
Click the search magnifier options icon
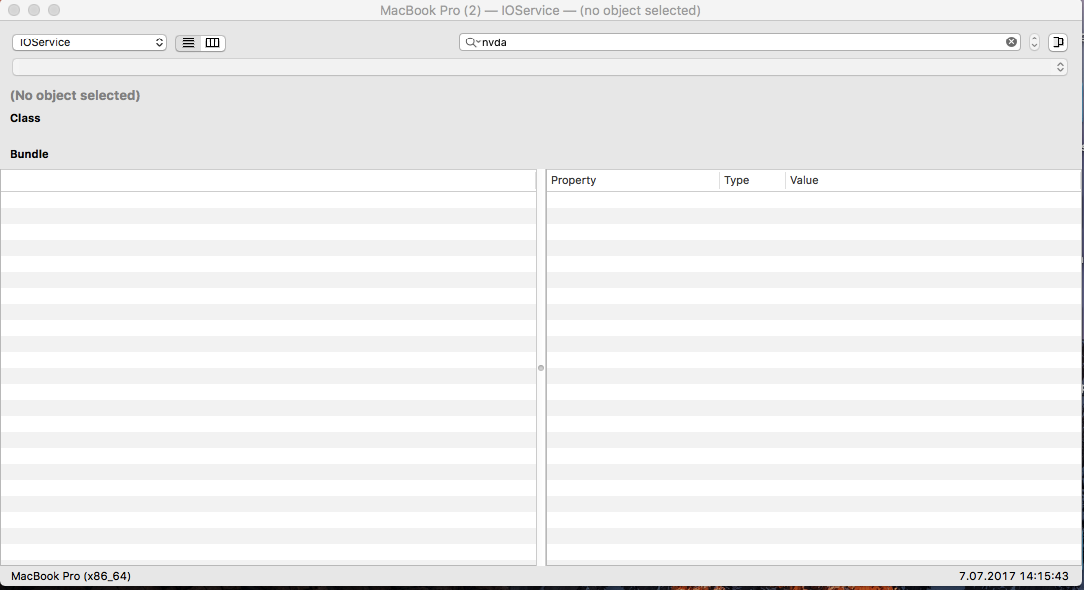point(473,42)
